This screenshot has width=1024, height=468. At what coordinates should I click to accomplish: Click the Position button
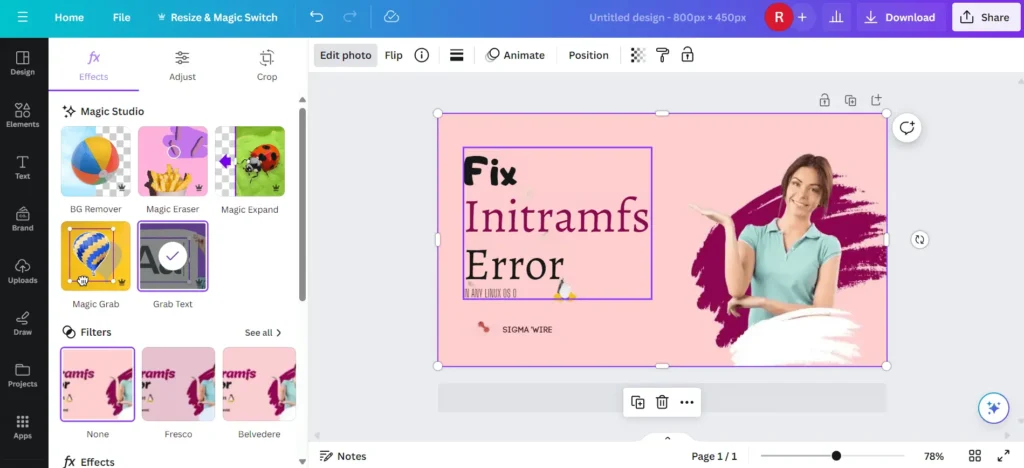(x=588, y=55)
